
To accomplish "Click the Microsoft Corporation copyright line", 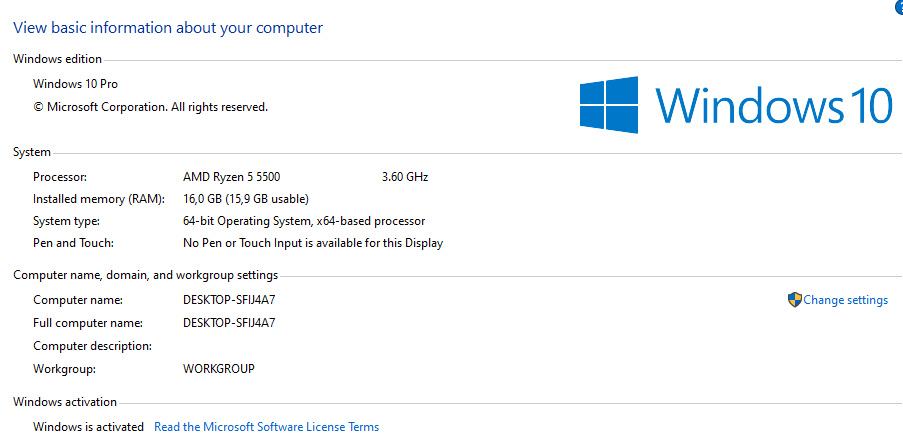I will click(x=150, y=107).
